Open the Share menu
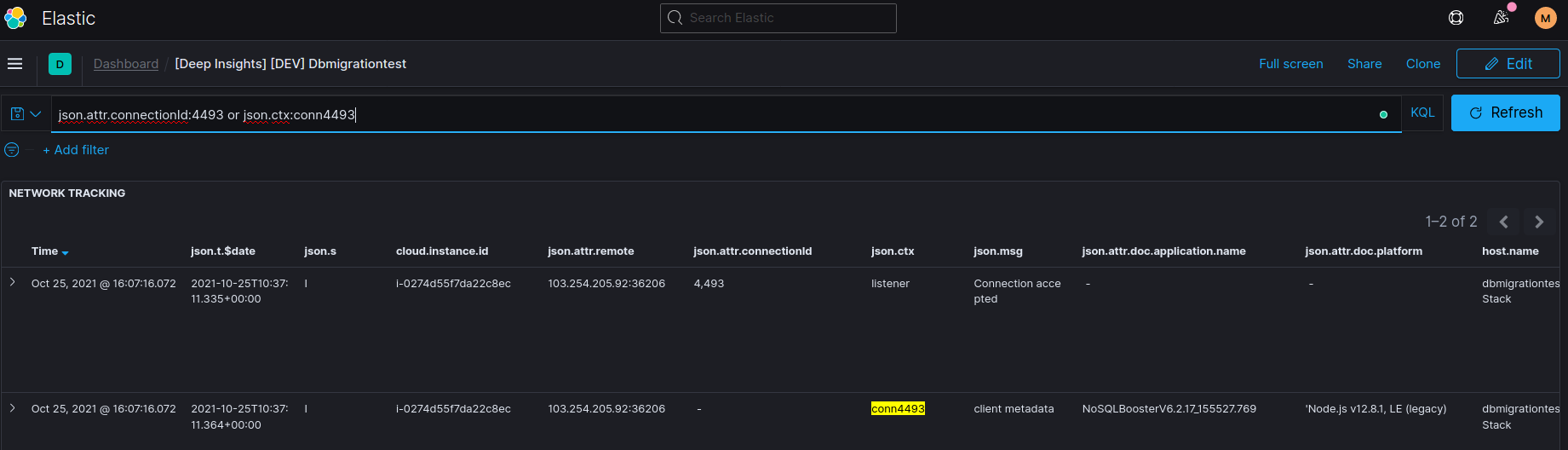 [1364, 64]
